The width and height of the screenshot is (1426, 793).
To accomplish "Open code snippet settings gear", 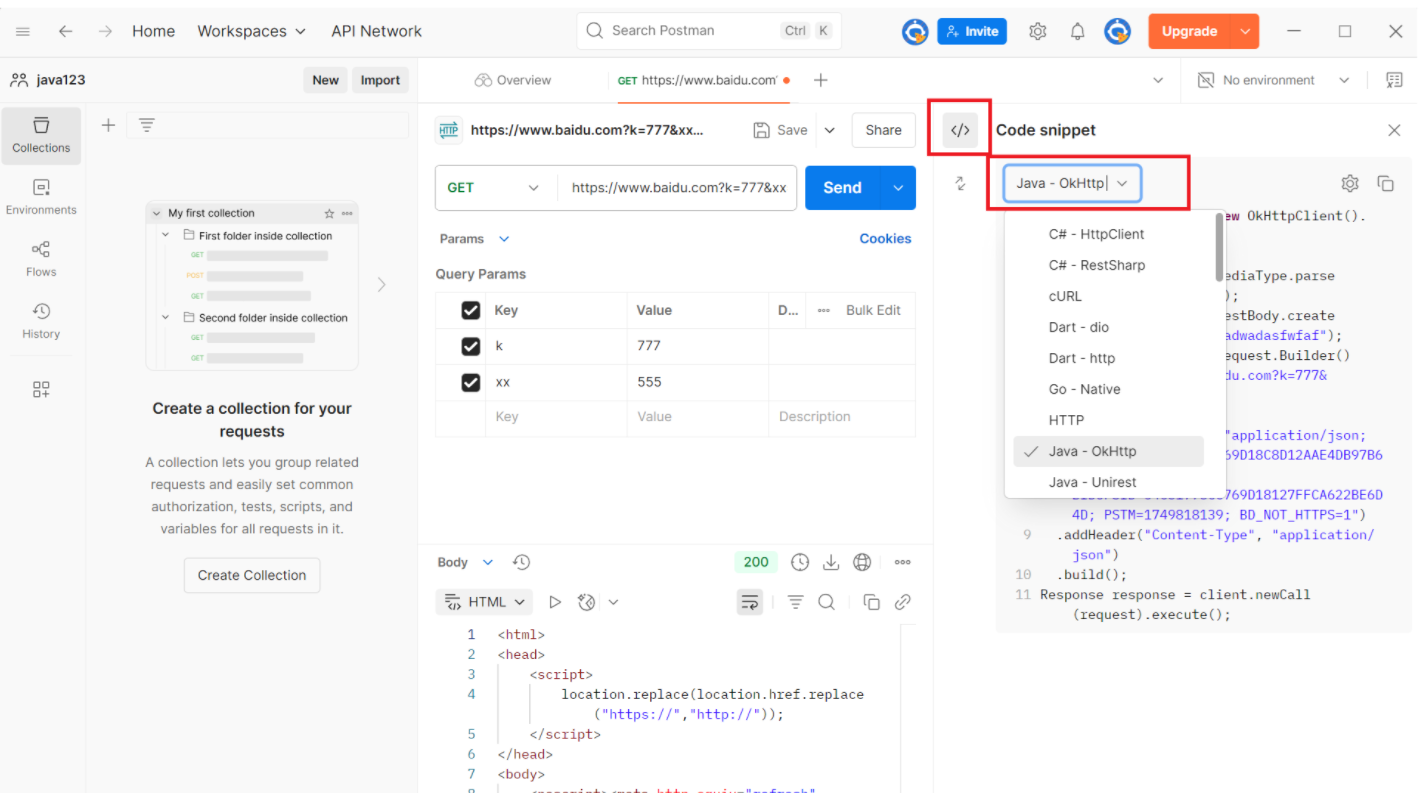I will click(x=1350, y=183).
